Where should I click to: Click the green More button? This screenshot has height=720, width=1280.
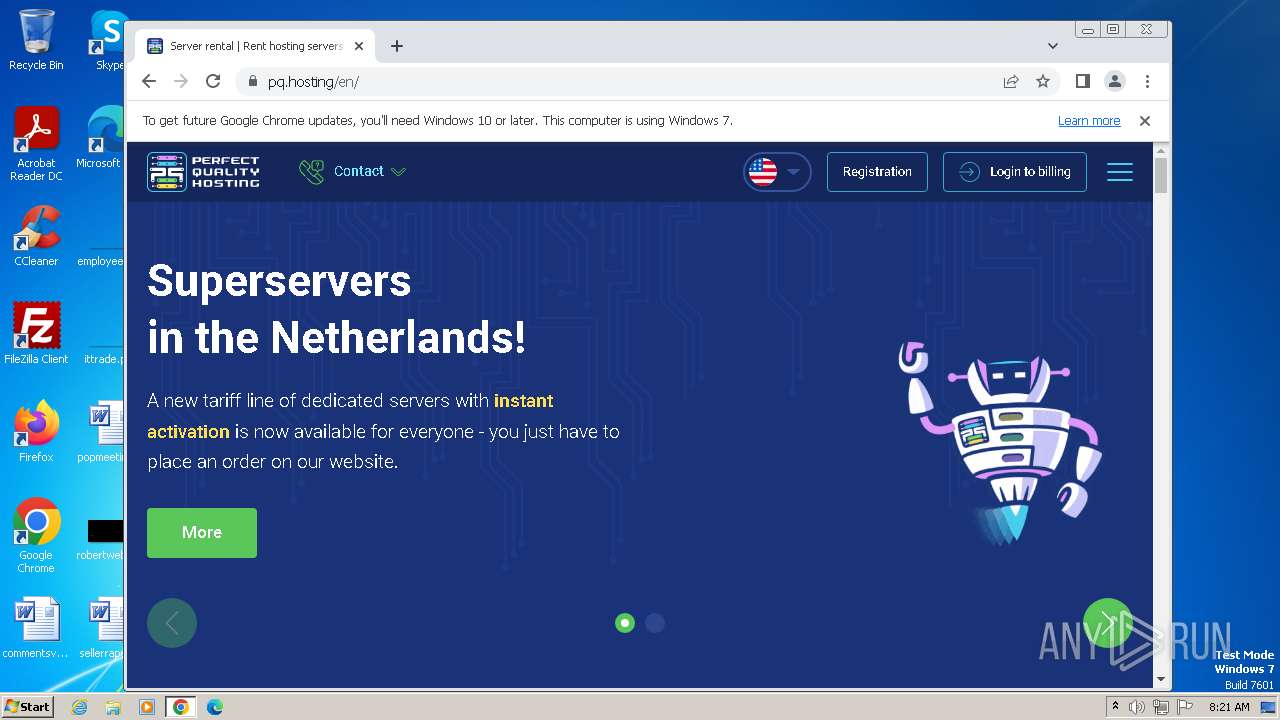pyautogui.click(x=202, y=533)
